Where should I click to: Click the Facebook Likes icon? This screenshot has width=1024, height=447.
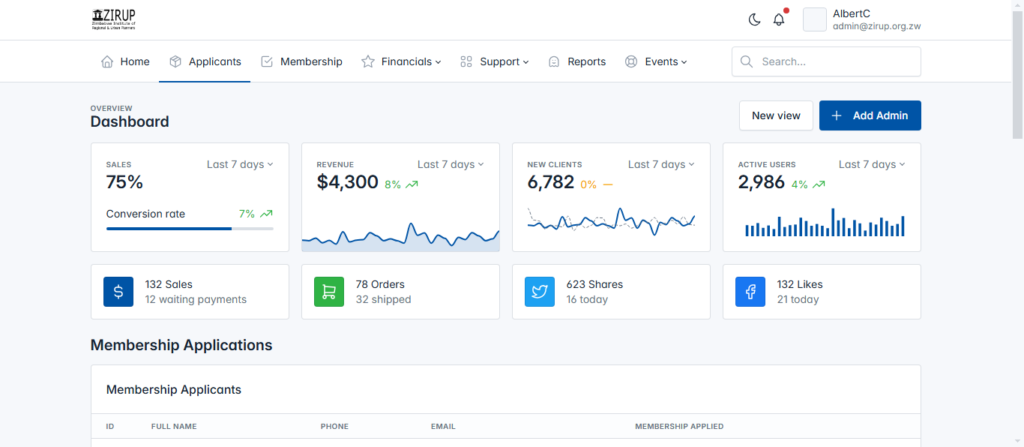click(x=750, y=292)
